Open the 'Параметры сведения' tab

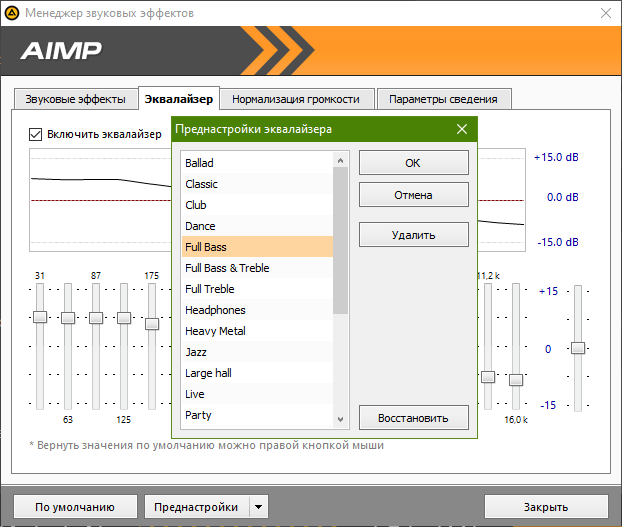tap(443, 99)
